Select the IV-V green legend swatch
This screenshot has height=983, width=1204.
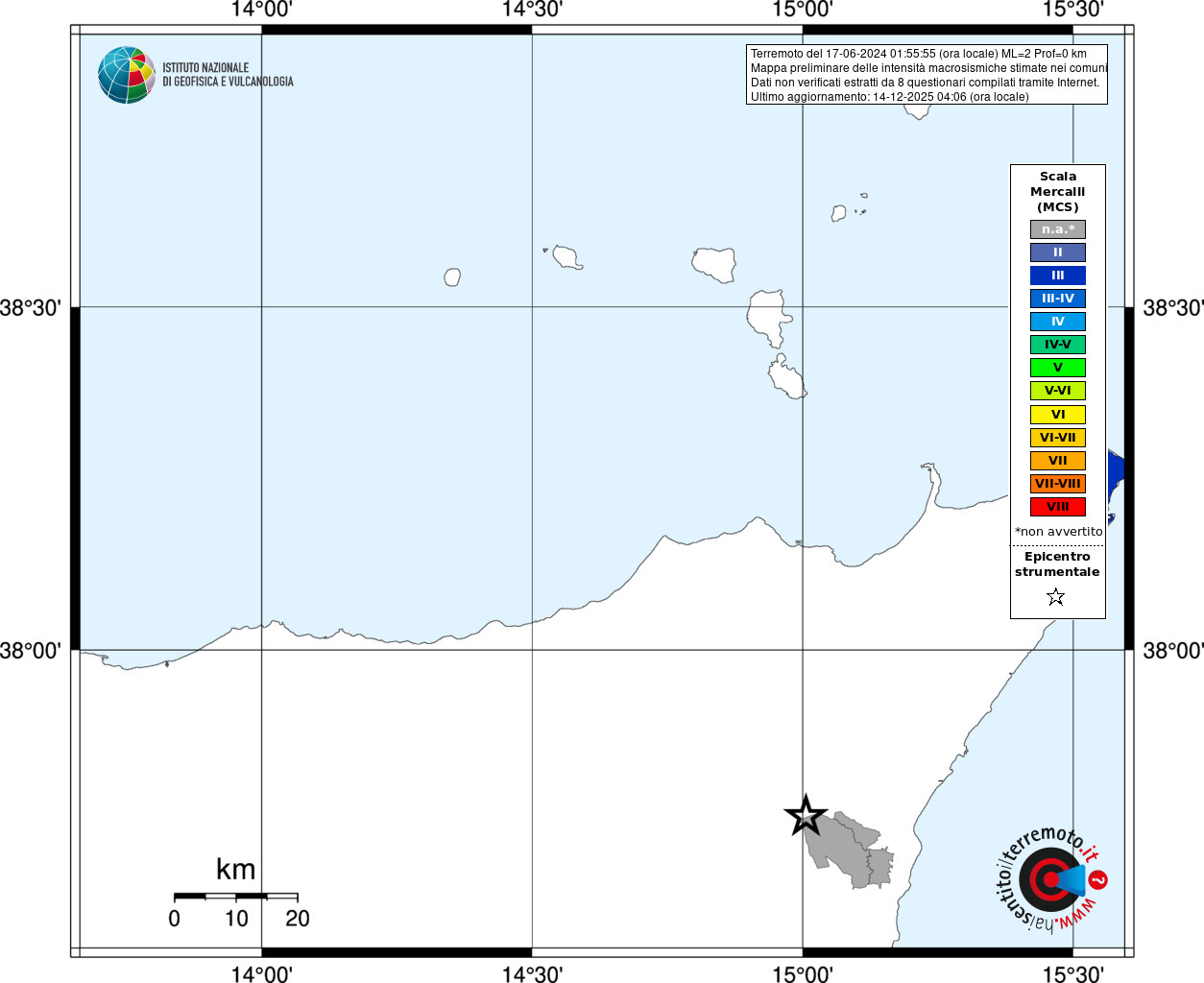pyautogui.click(x=1058, y=345)
